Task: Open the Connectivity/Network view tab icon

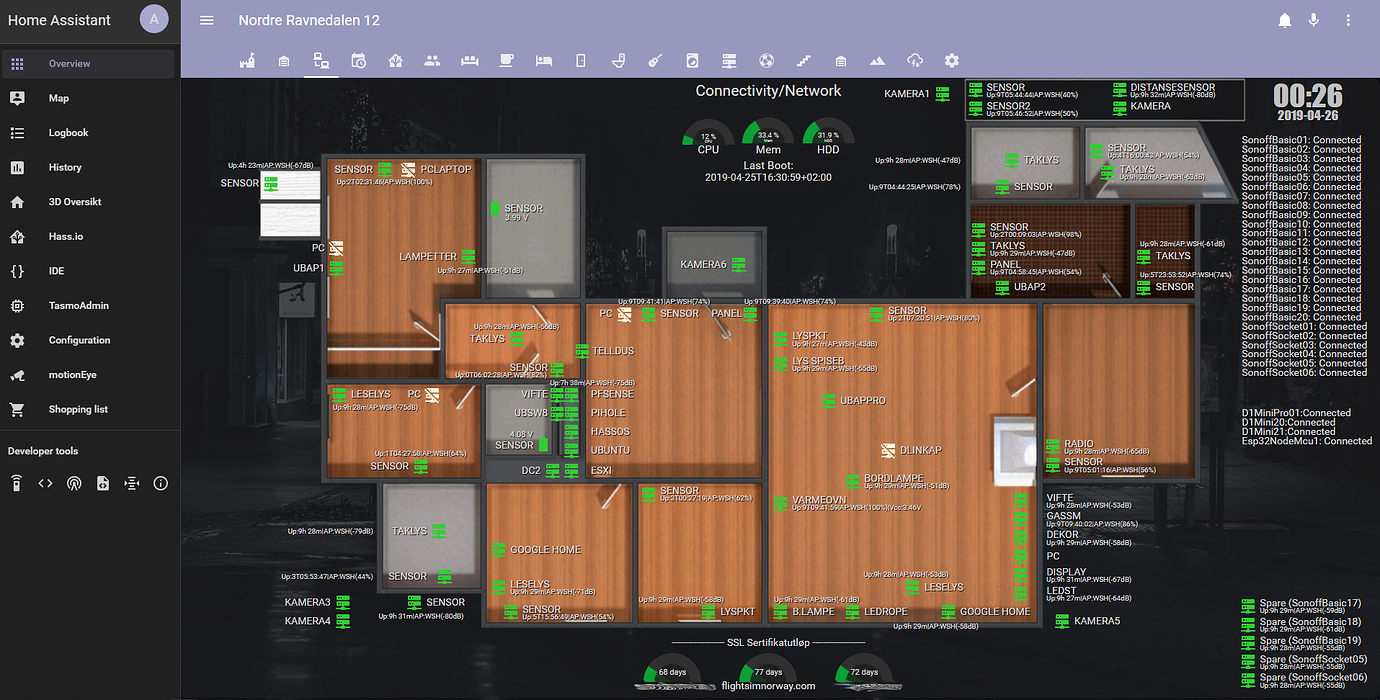Action: click(x=321, y=60)
